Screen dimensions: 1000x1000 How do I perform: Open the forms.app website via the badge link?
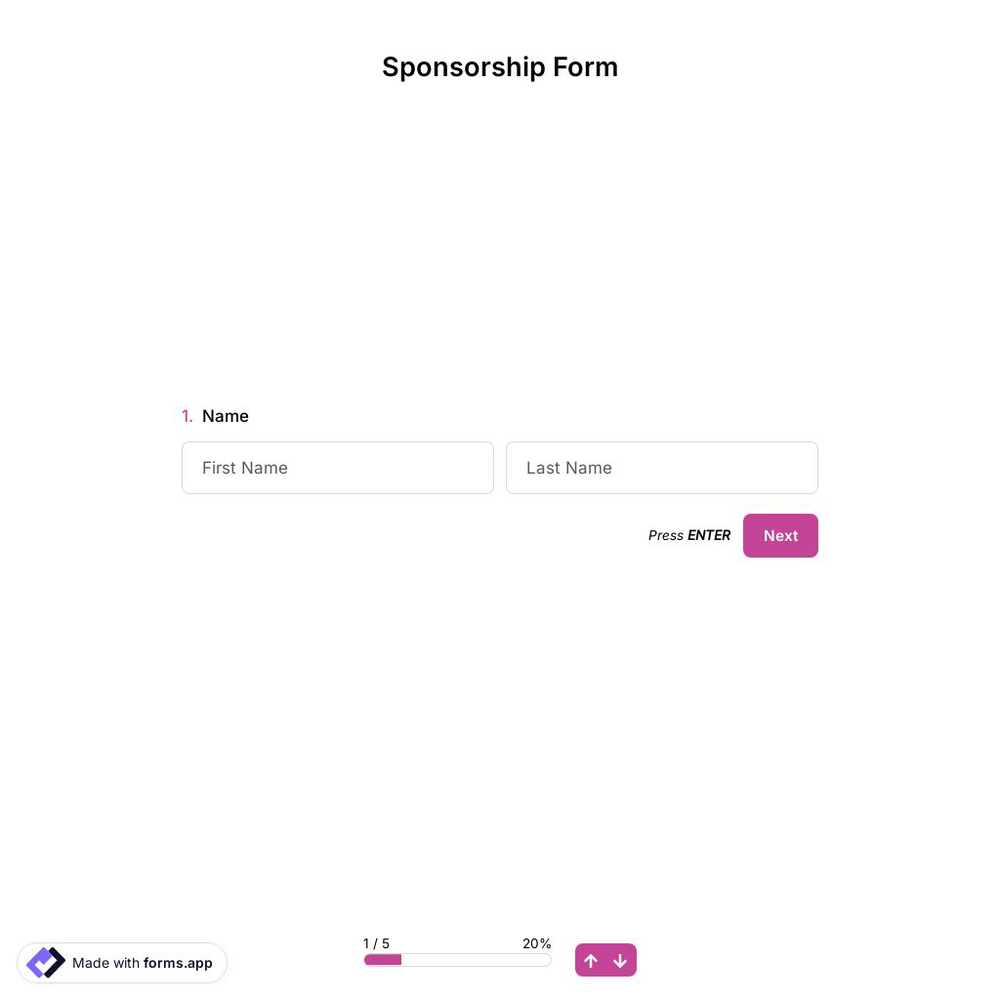(x=121, y=963)
